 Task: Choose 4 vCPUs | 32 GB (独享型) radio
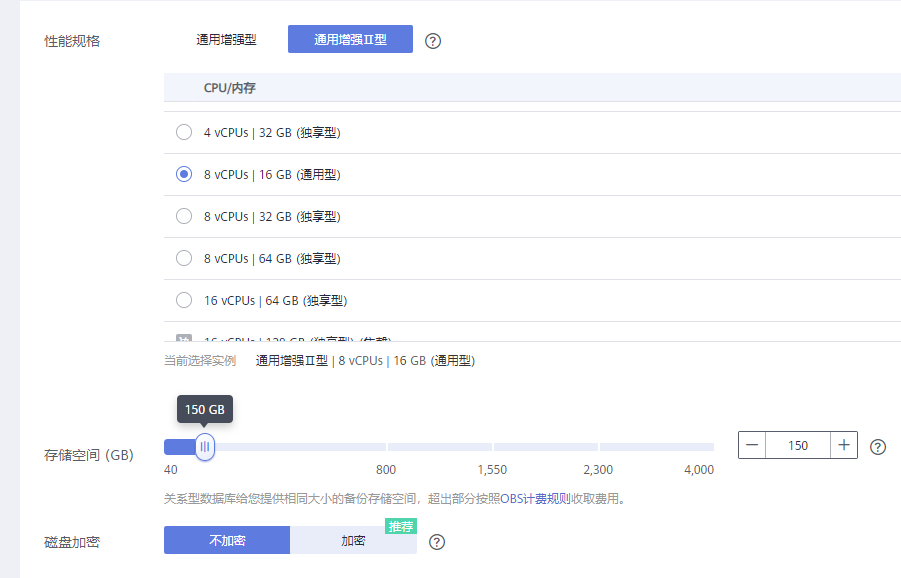[x=184, y=132]
